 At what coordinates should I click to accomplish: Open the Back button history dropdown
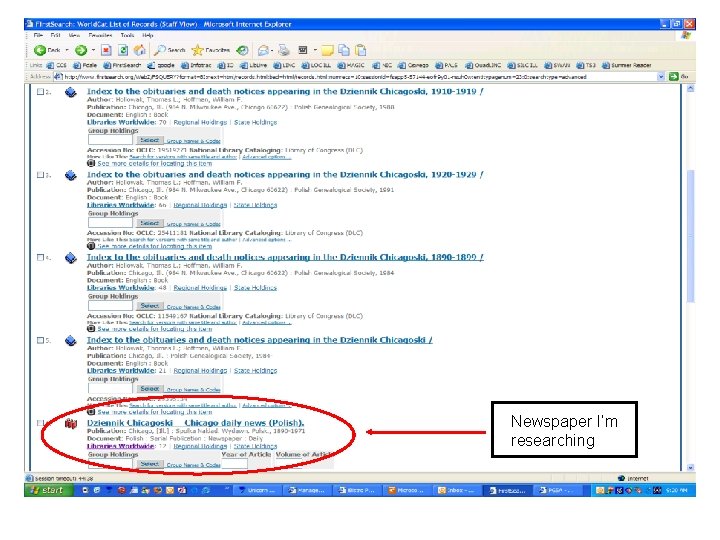[x=67, y=50]
